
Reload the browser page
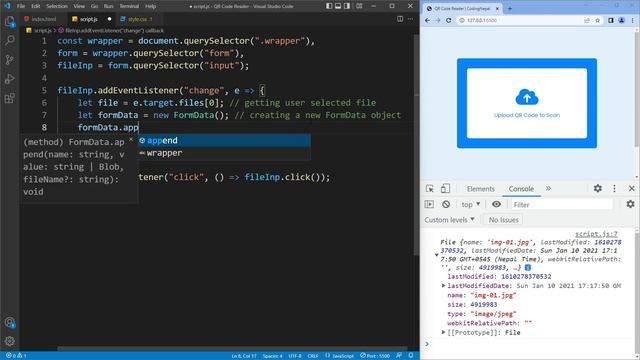tap(449, 20)
